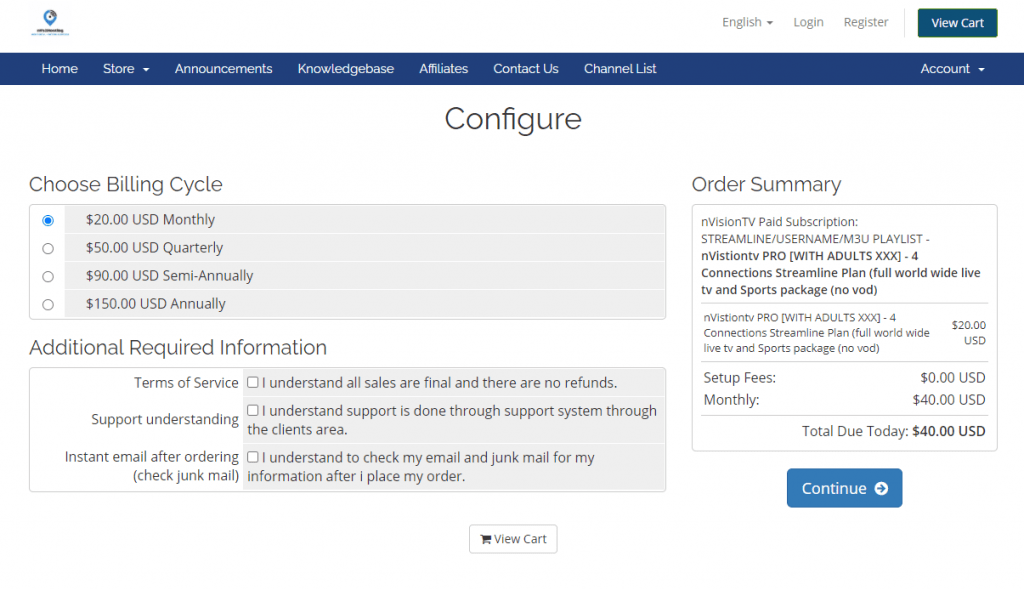Screen dimensions: 1024x590
Task: Click the arrow icon in the Continue button
Action: tap(881, 488)
